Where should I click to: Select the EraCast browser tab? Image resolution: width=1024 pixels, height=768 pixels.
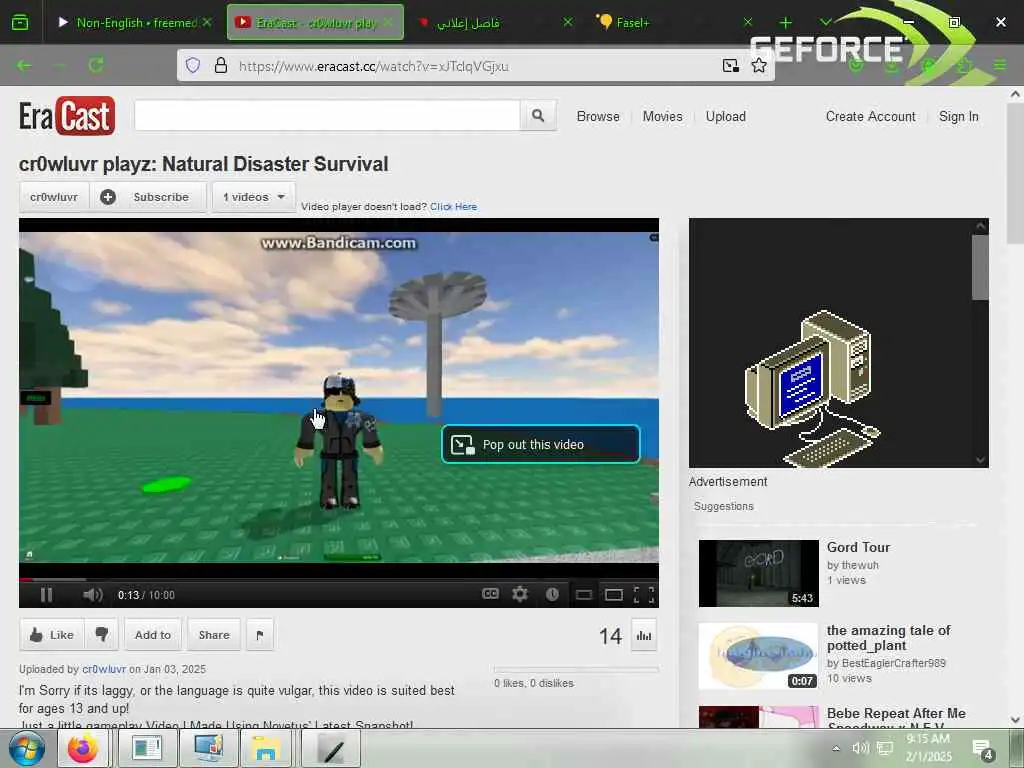315,22
